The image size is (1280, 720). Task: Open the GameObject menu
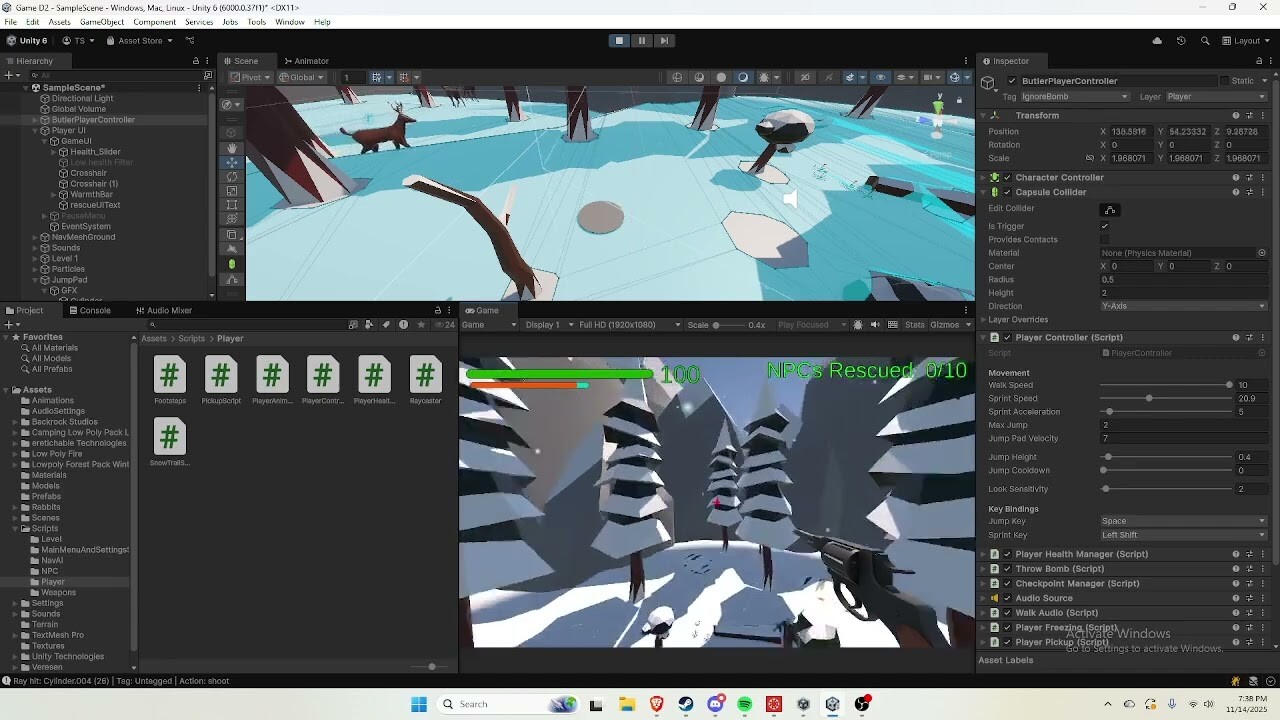pyautogui.click(x=102, y=22)
